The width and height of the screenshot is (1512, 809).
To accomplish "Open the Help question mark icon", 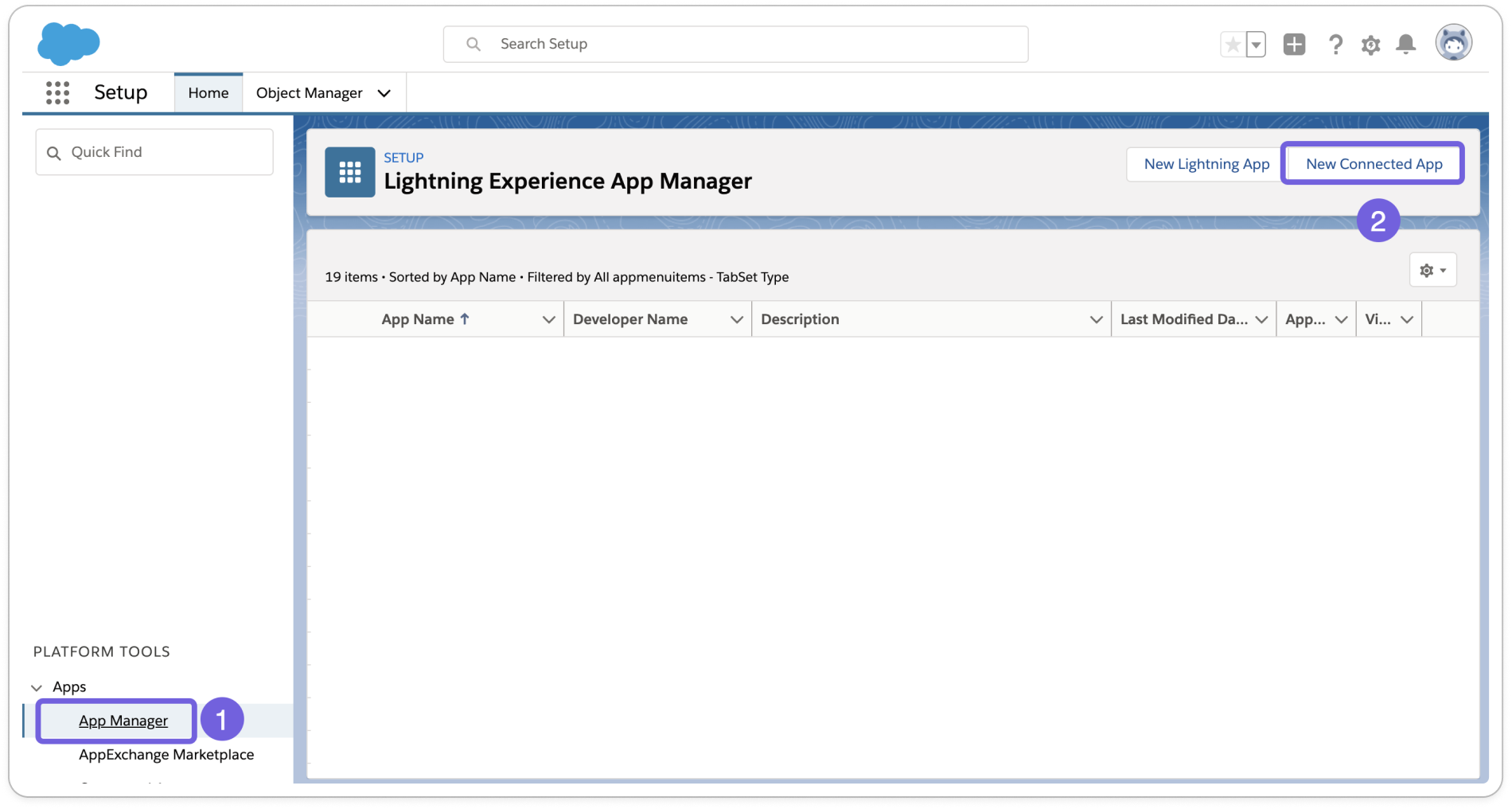I will click(1335, 45).
